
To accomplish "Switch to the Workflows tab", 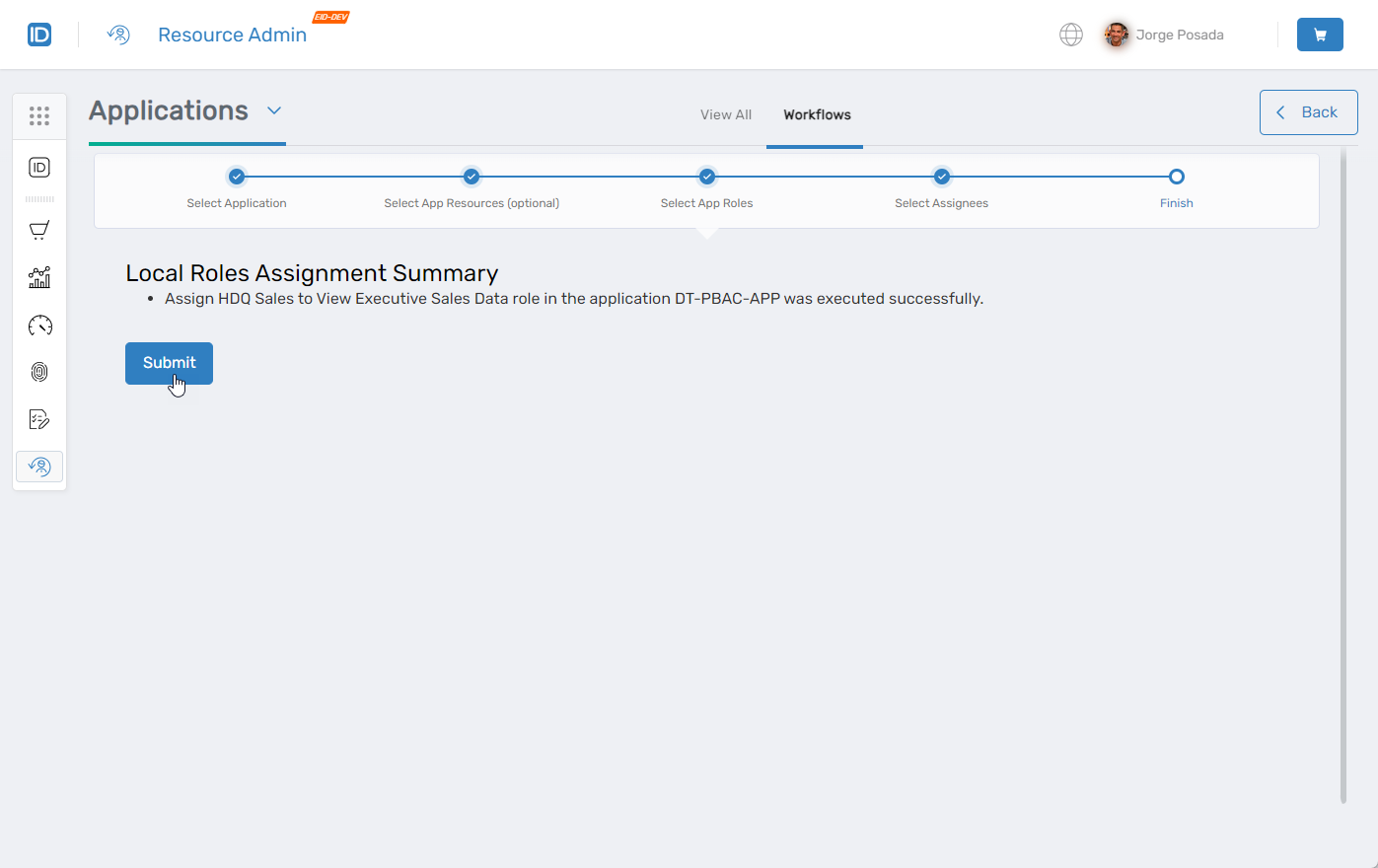I will (x=815, y=114).
